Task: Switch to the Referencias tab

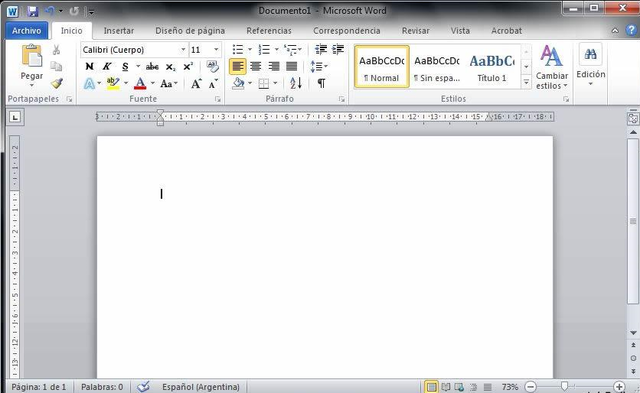Action: [x=269, y=31]
